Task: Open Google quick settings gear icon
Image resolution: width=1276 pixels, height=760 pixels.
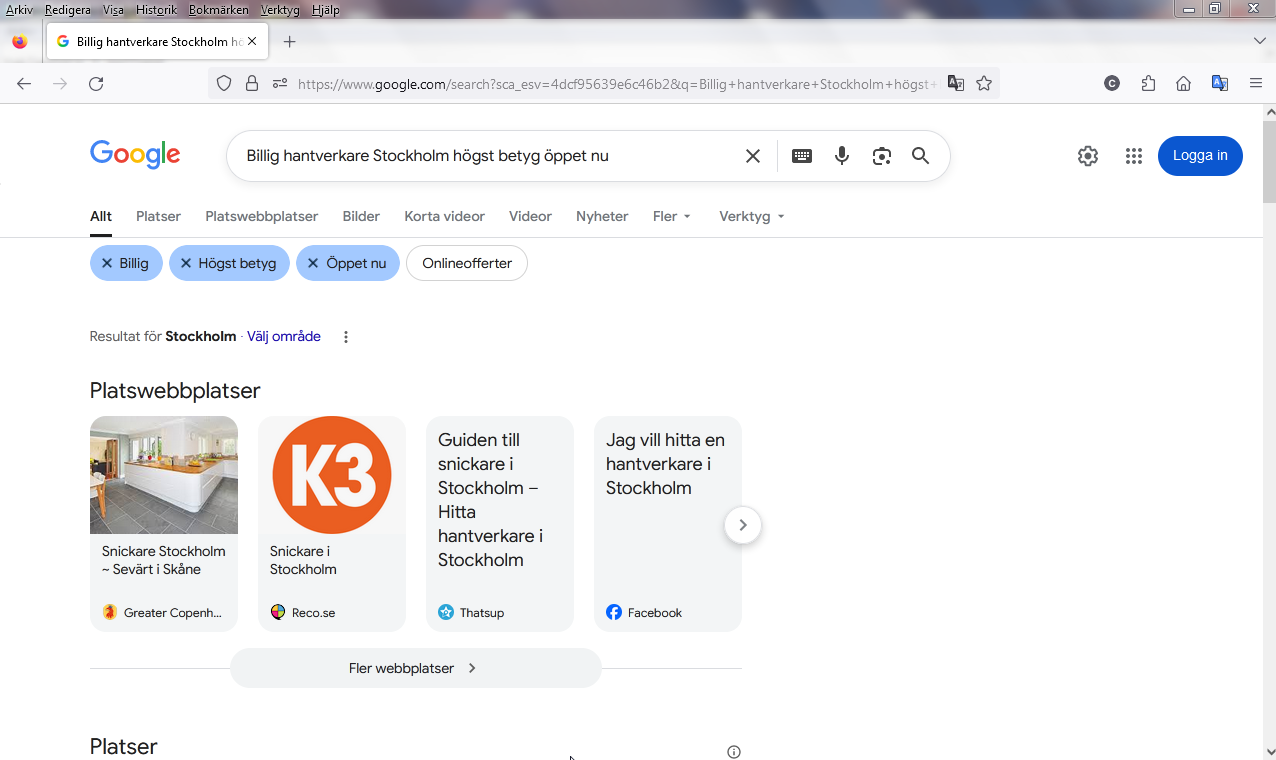Action: pyautogui.click(x=1088, y=156)
